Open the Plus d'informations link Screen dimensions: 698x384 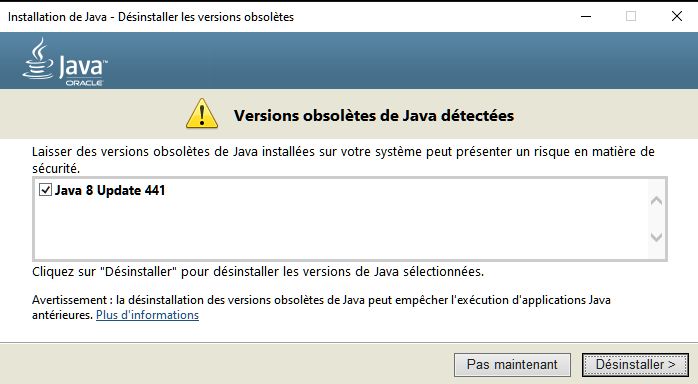147,315
